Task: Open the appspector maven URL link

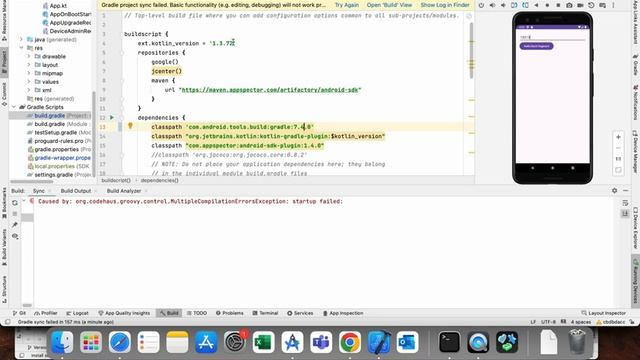Action: (x=270, y=90)
